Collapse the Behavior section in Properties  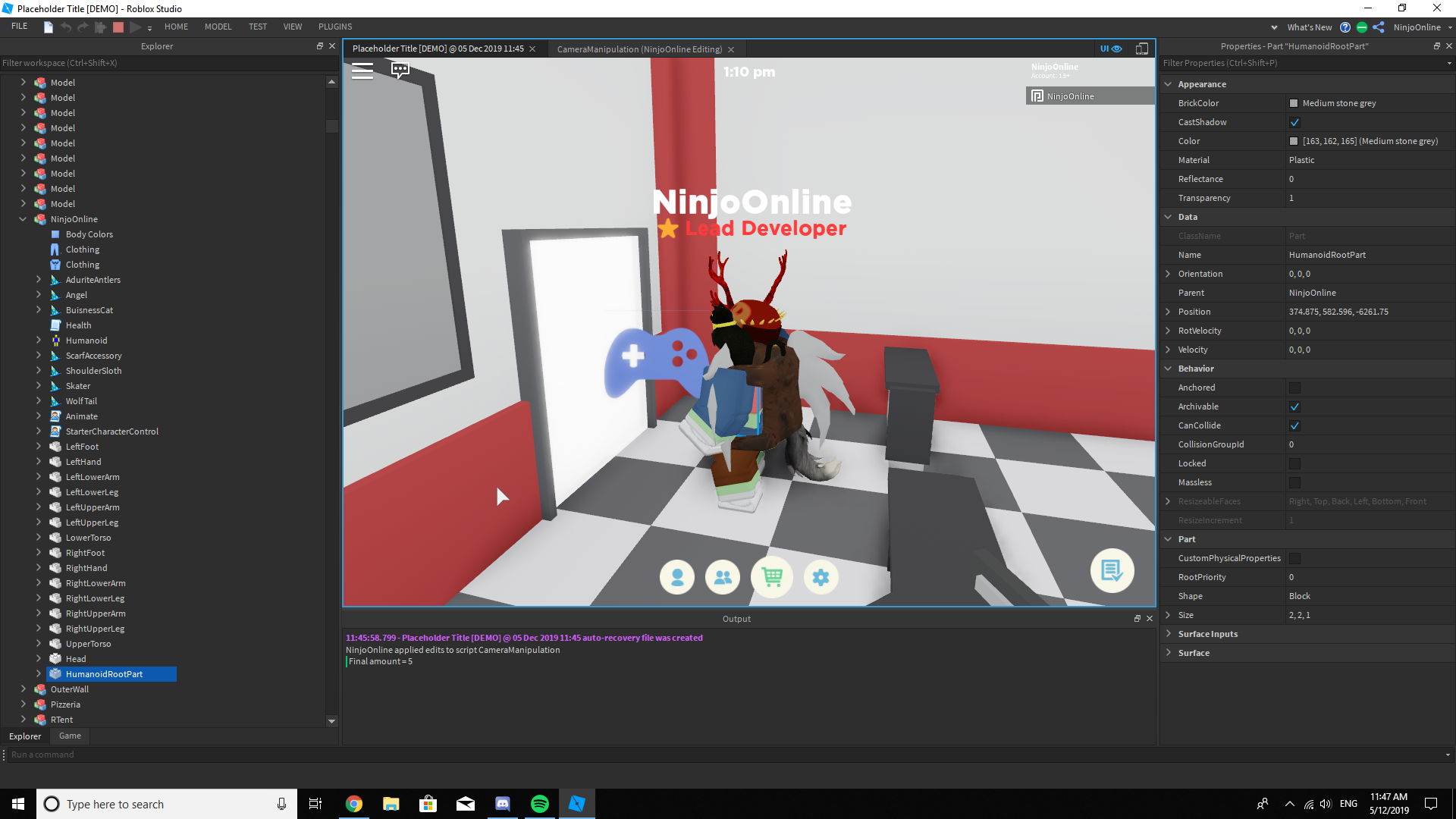point(1168,369)
